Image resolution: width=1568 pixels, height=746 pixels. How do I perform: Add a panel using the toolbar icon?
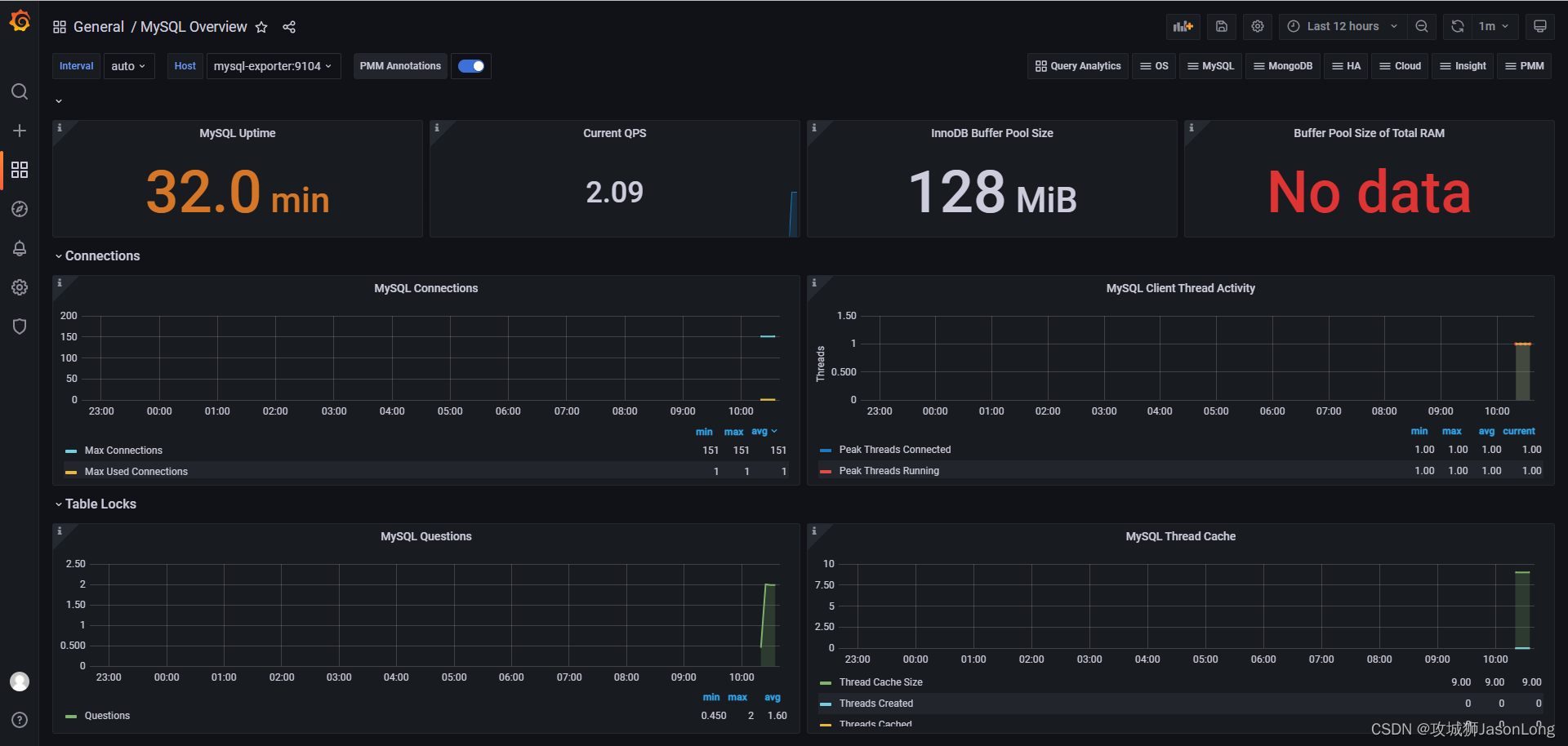click(x=1183, y=26)
